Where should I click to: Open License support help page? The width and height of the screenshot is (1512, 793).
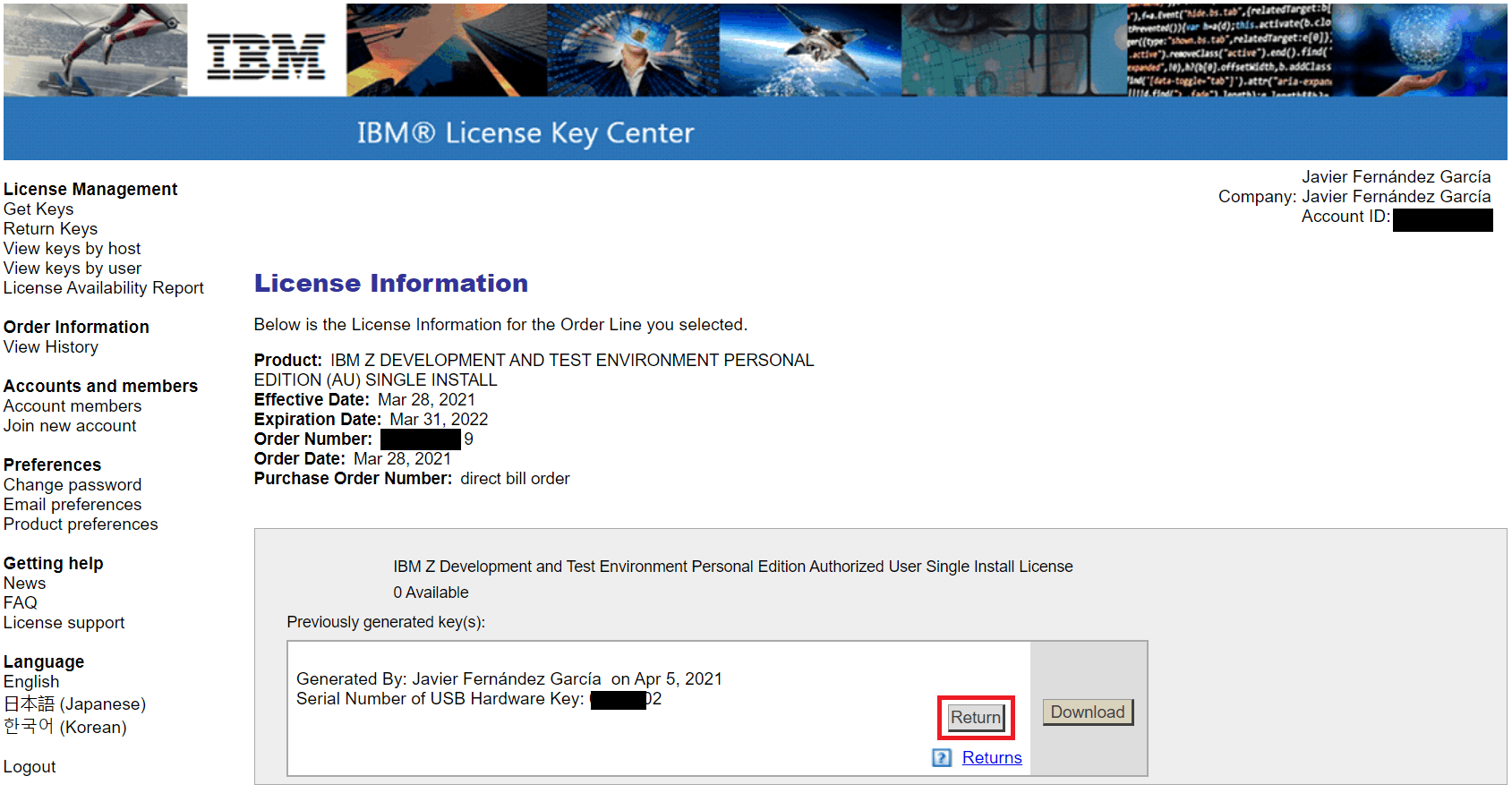coord(64,623)
